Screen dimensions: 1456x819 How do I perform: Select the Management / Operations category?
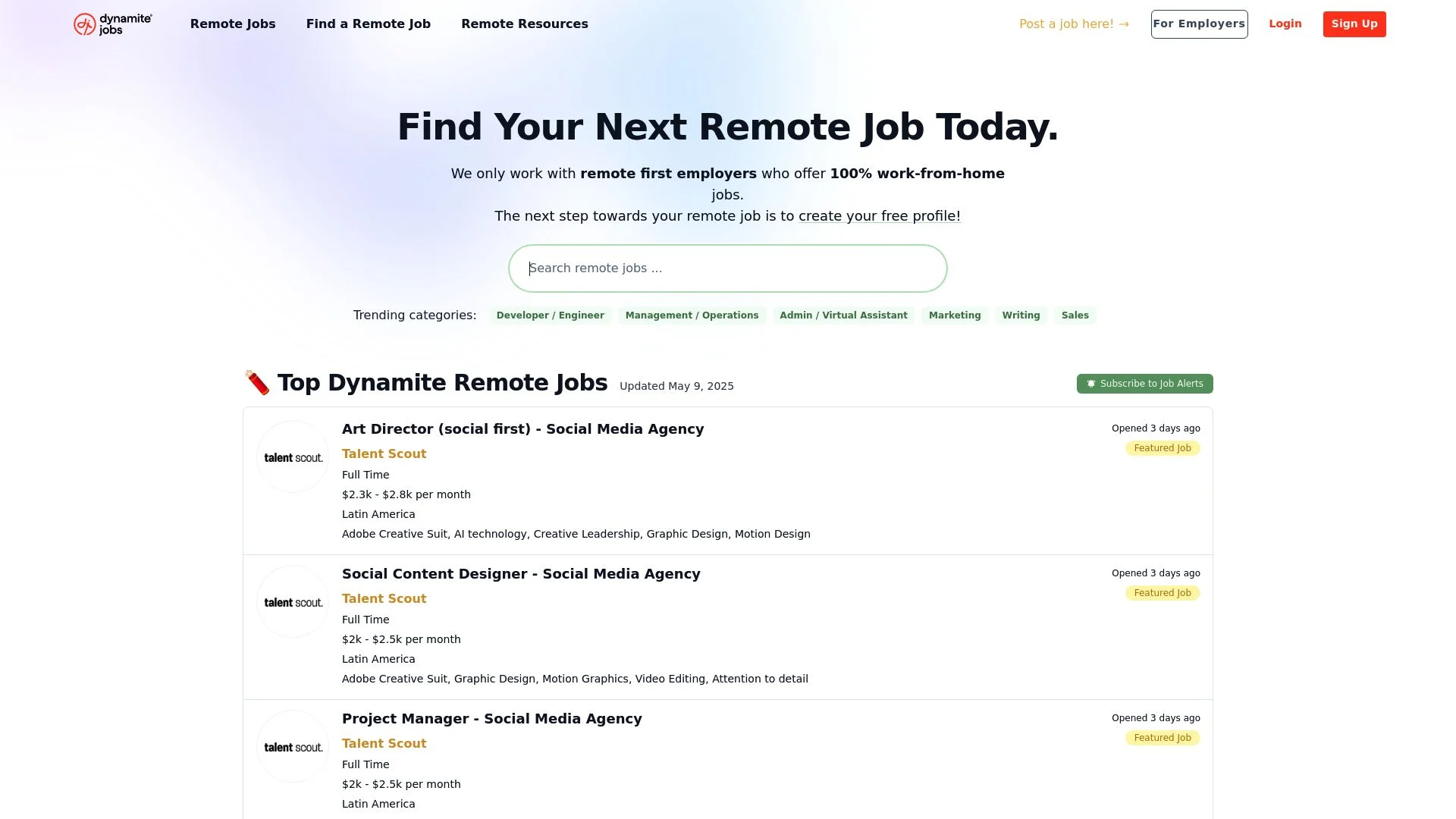coord(692,315)
